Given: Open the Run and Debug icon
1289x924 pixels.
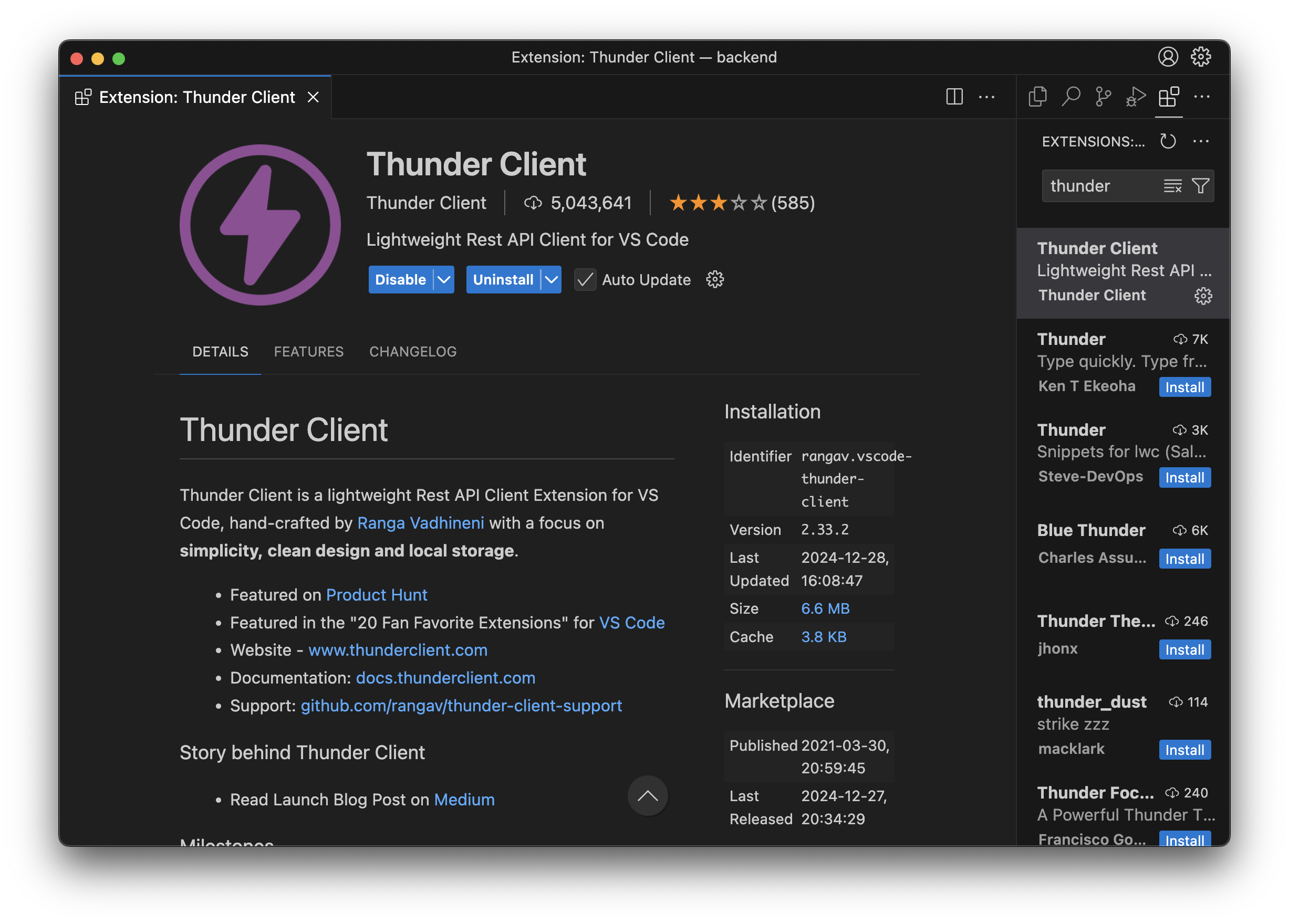Looking at the screenshot, I should [1135, 97].
